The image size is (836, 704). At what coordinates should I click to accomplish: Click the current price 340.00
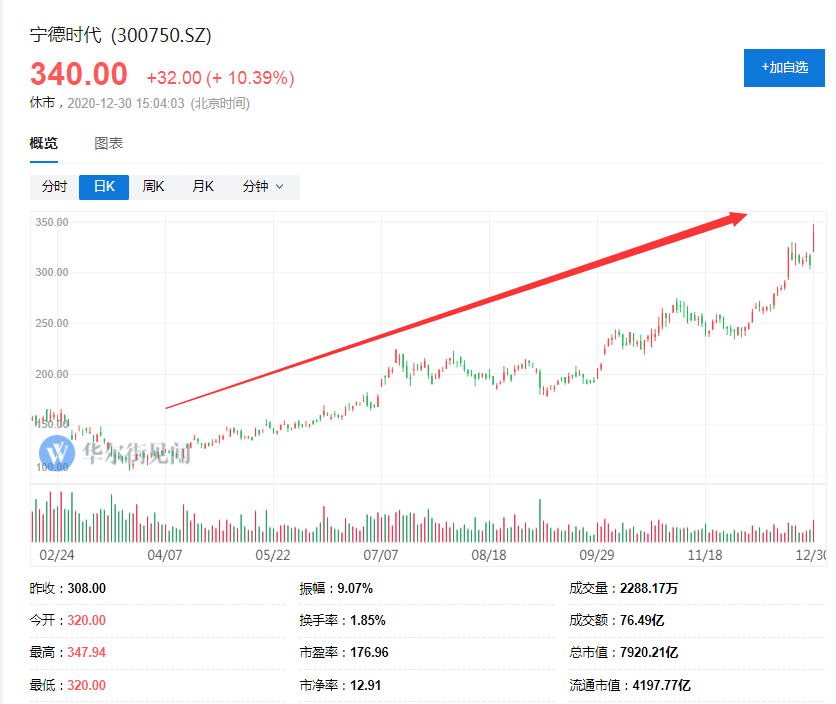(79, 74)
